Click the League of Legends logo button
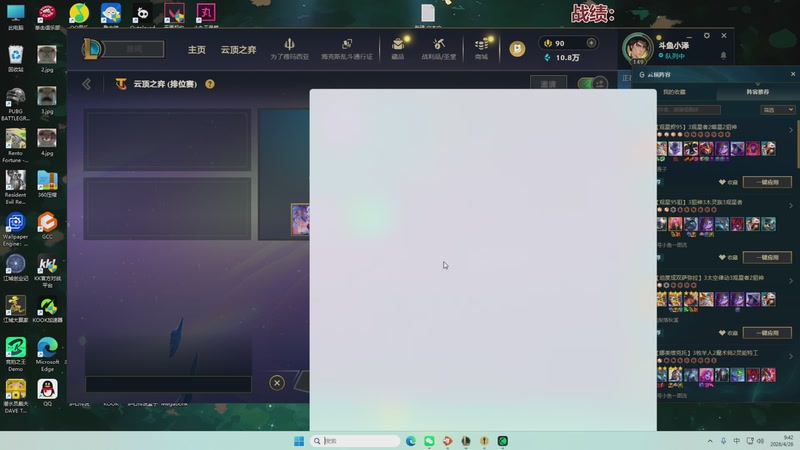800x450 pixels. [92, 49]
